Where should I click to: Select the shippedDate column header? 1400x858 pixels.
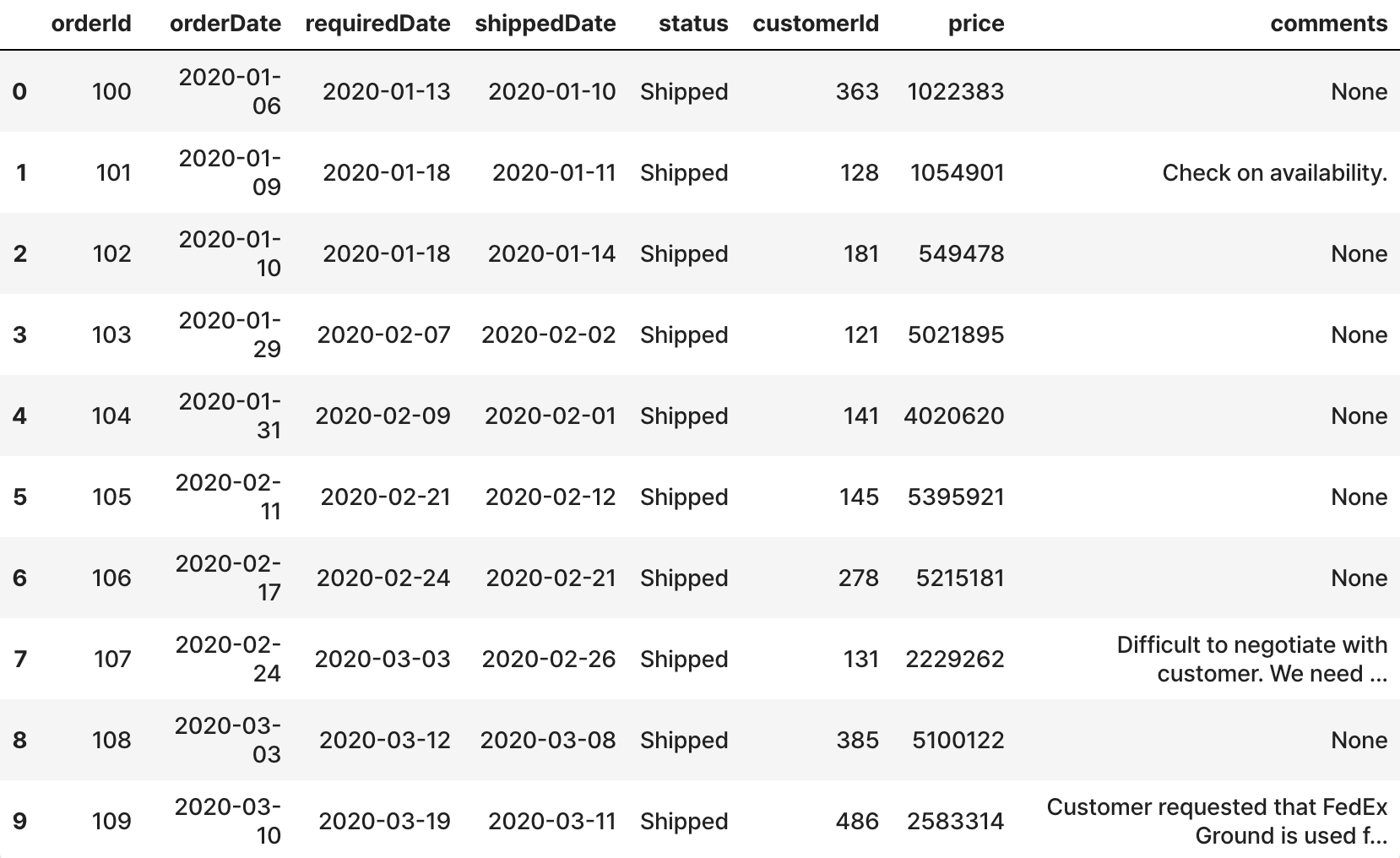[545, 24]
